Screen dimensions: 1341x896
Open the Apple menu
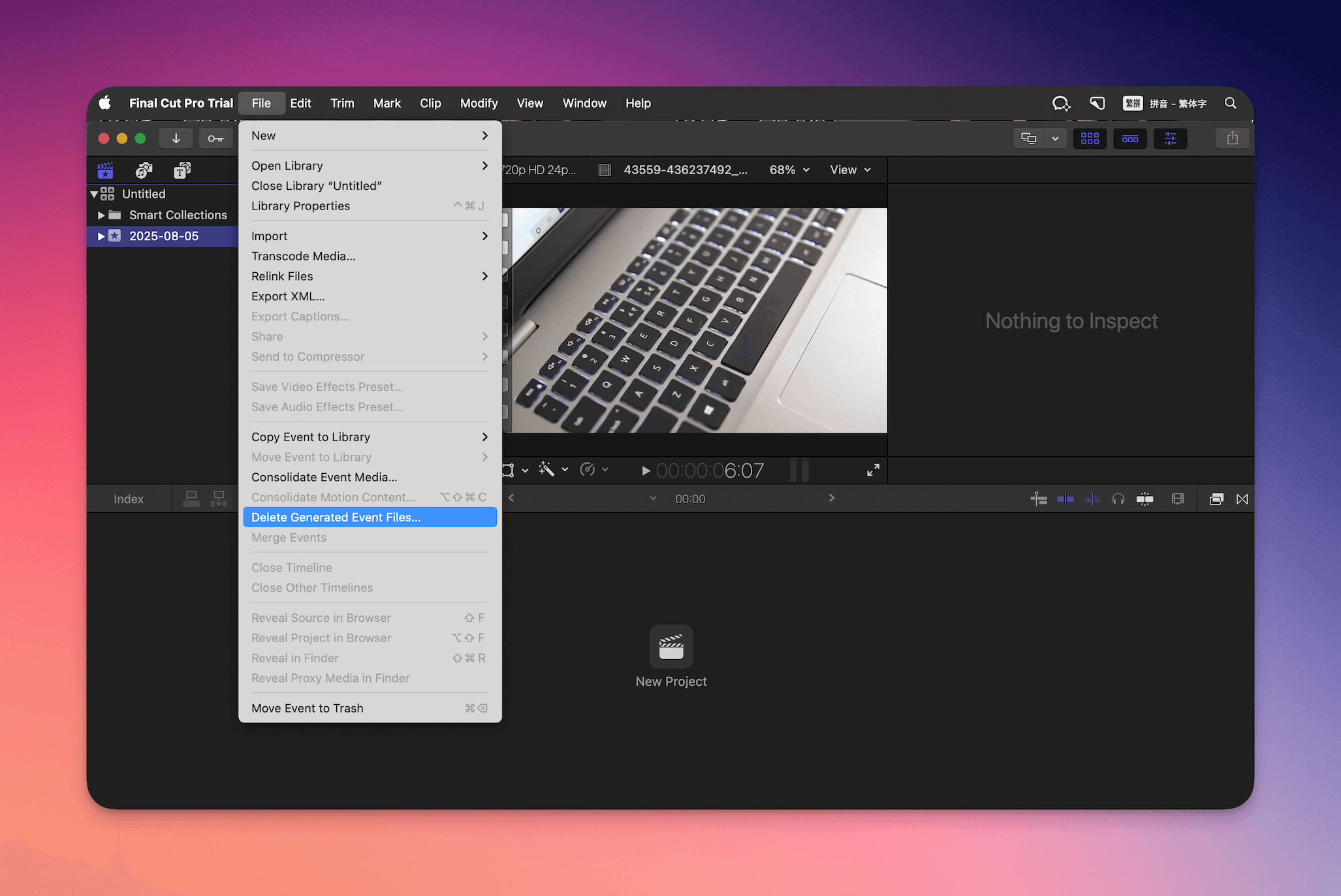pos(105,103)
